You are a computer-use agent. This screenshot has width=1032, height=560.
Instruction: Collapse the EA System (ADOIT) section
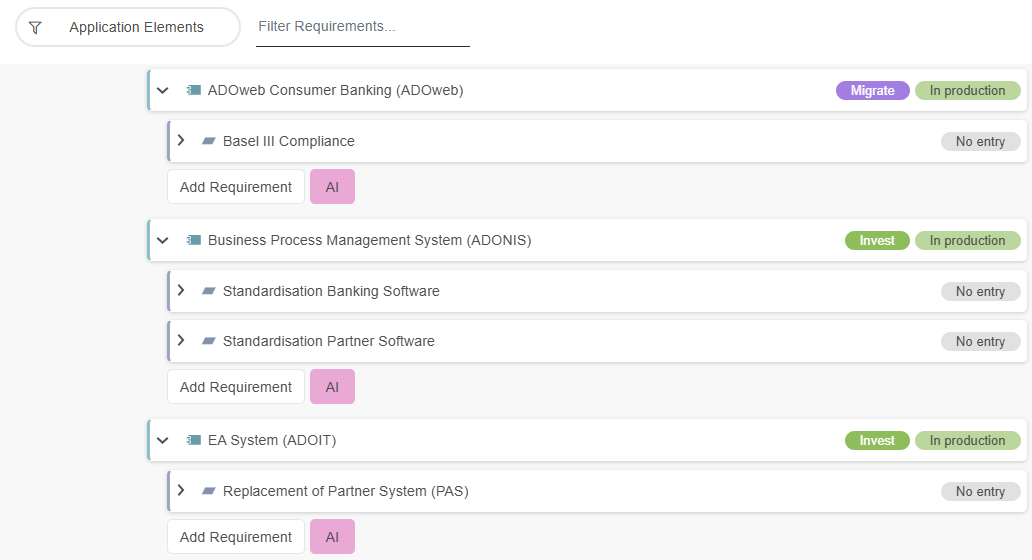click(x=163, y=441)
